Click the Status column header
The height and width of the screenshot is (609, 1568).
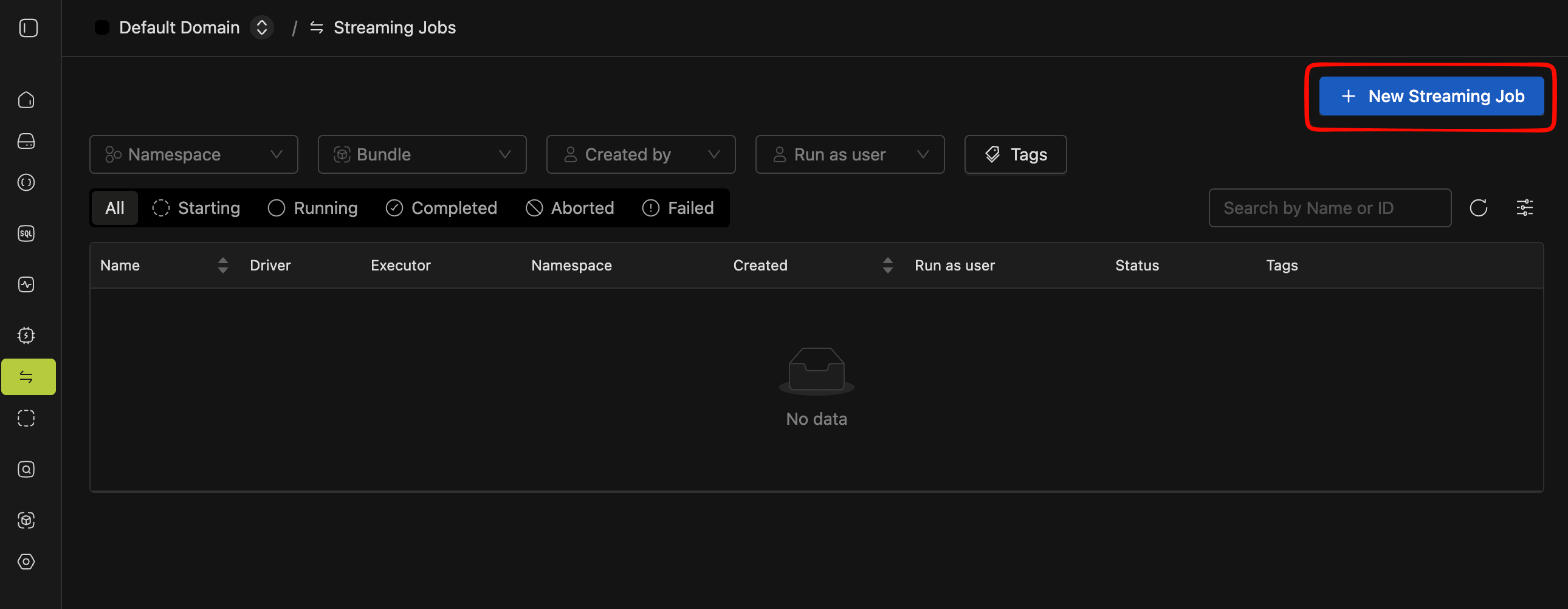click(x=1137, y=266)
